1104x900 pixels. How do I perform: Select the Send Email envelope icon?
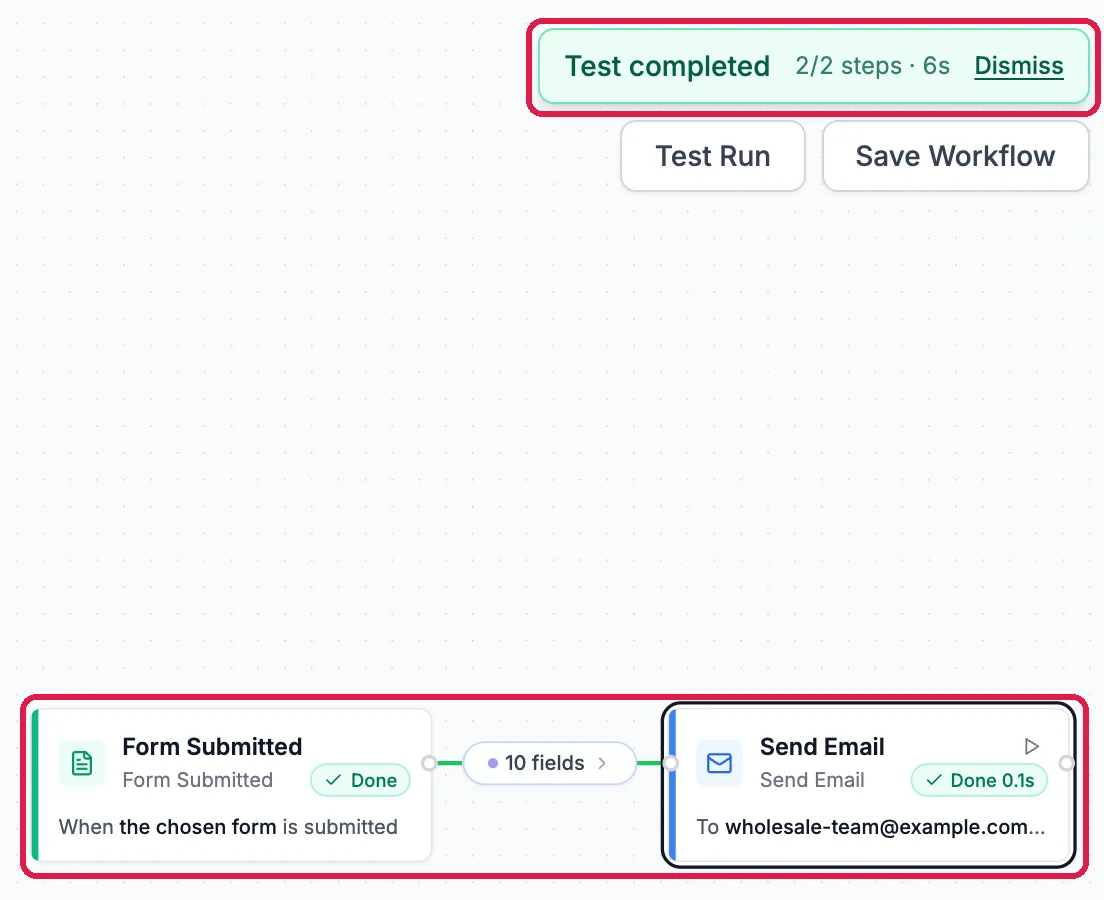tap(719, 763)
